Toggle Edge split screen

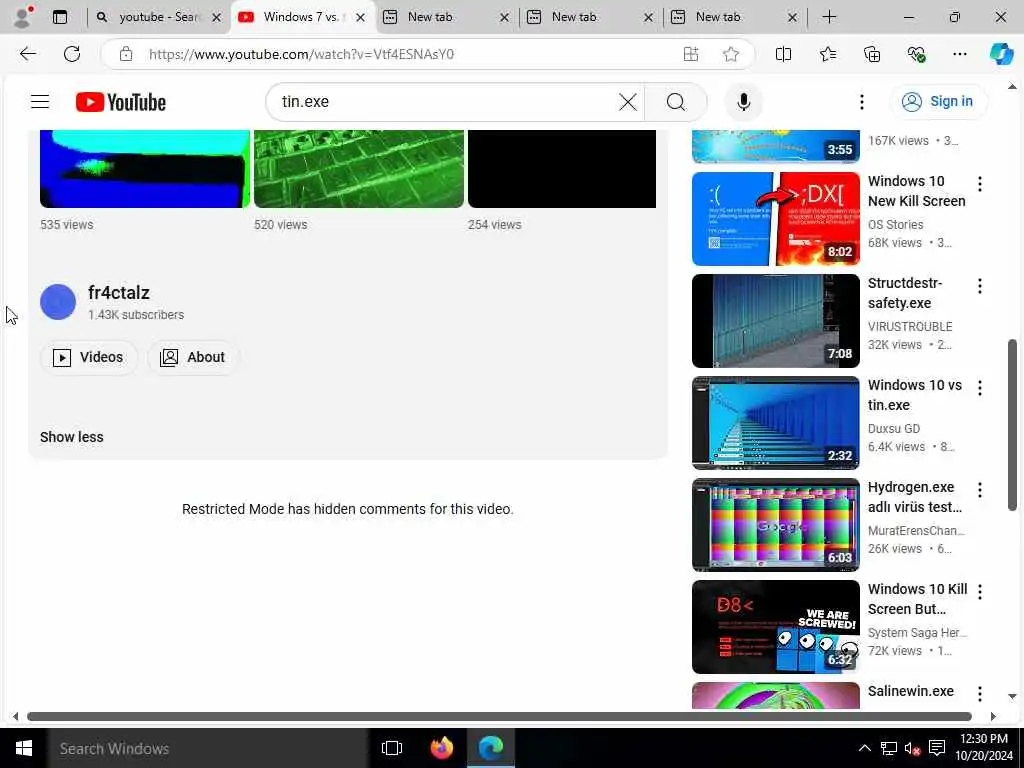pyautogui.click(x=783, y=54)
